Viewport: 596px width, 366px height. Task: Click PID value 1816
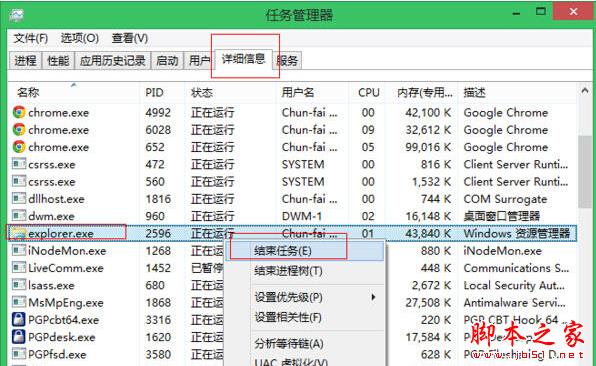pyautogui.click(x=158, y=199)
